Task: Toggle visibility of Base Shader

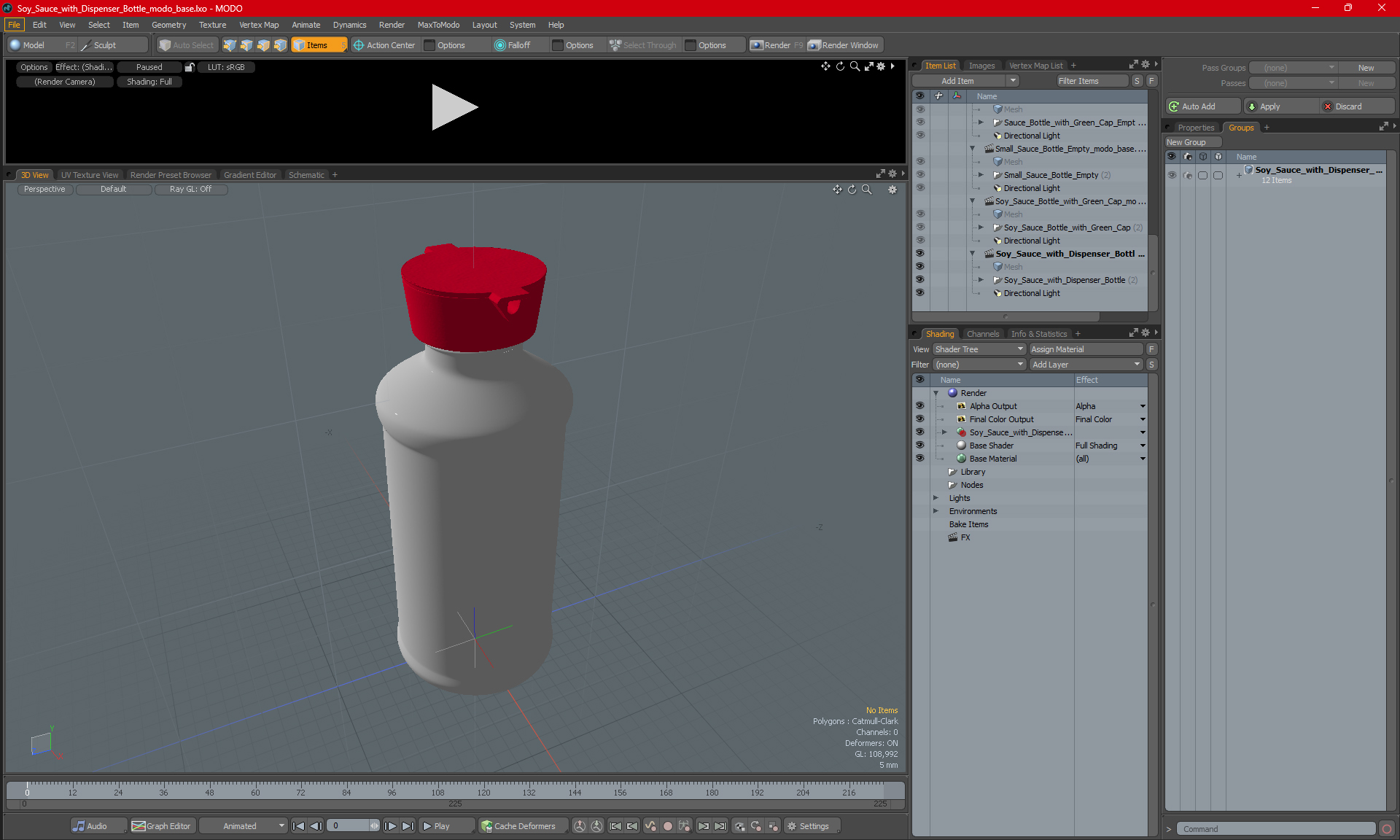Action: click(919, 446)
